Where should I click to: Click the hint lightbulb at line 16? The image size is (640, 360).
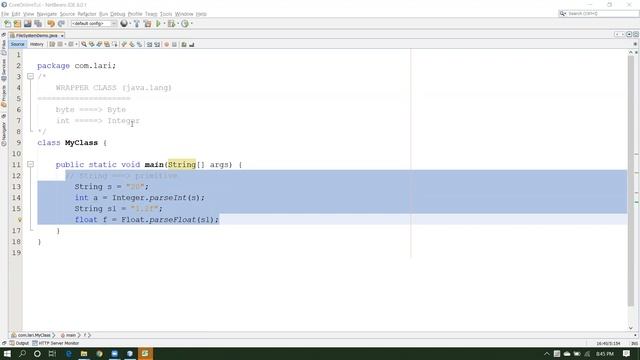[x=19, y=220]
